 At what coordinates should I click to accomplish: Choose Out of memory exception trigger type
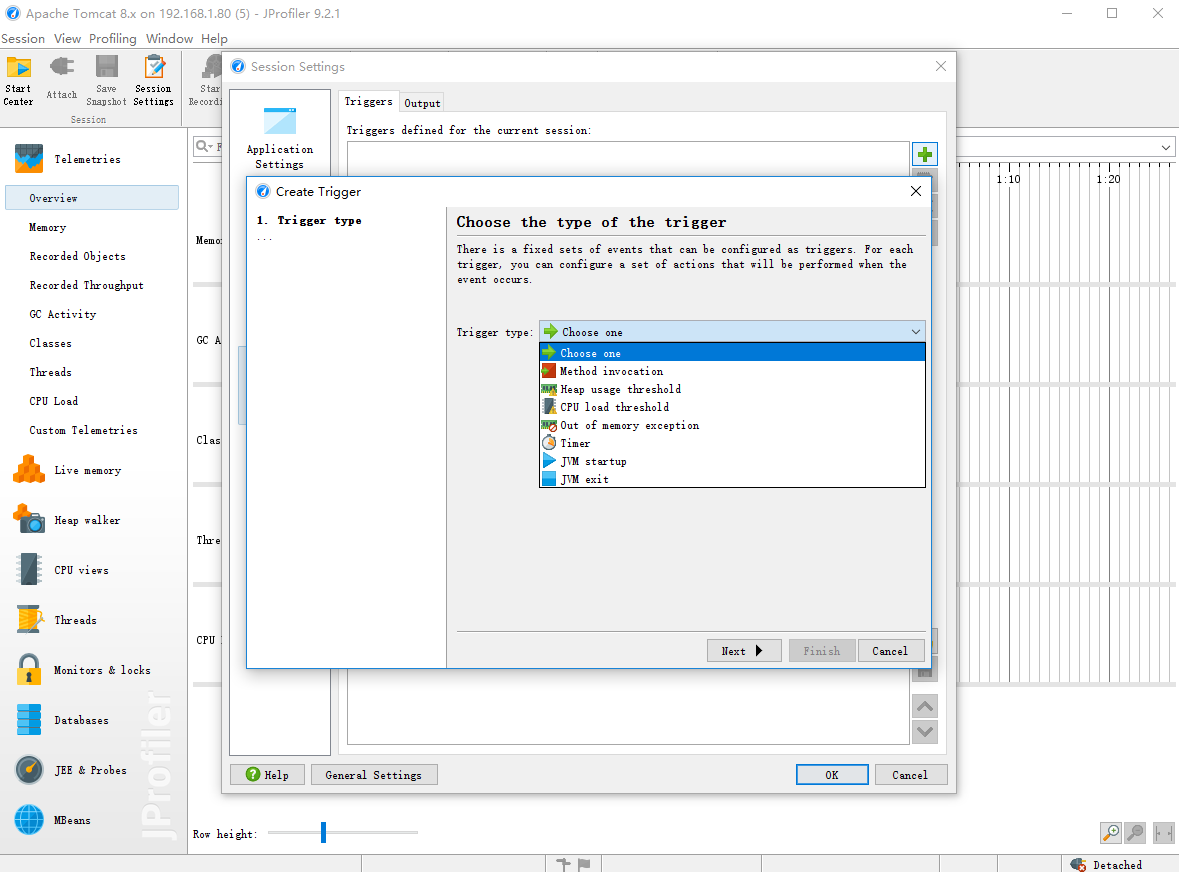click(732, 425)
